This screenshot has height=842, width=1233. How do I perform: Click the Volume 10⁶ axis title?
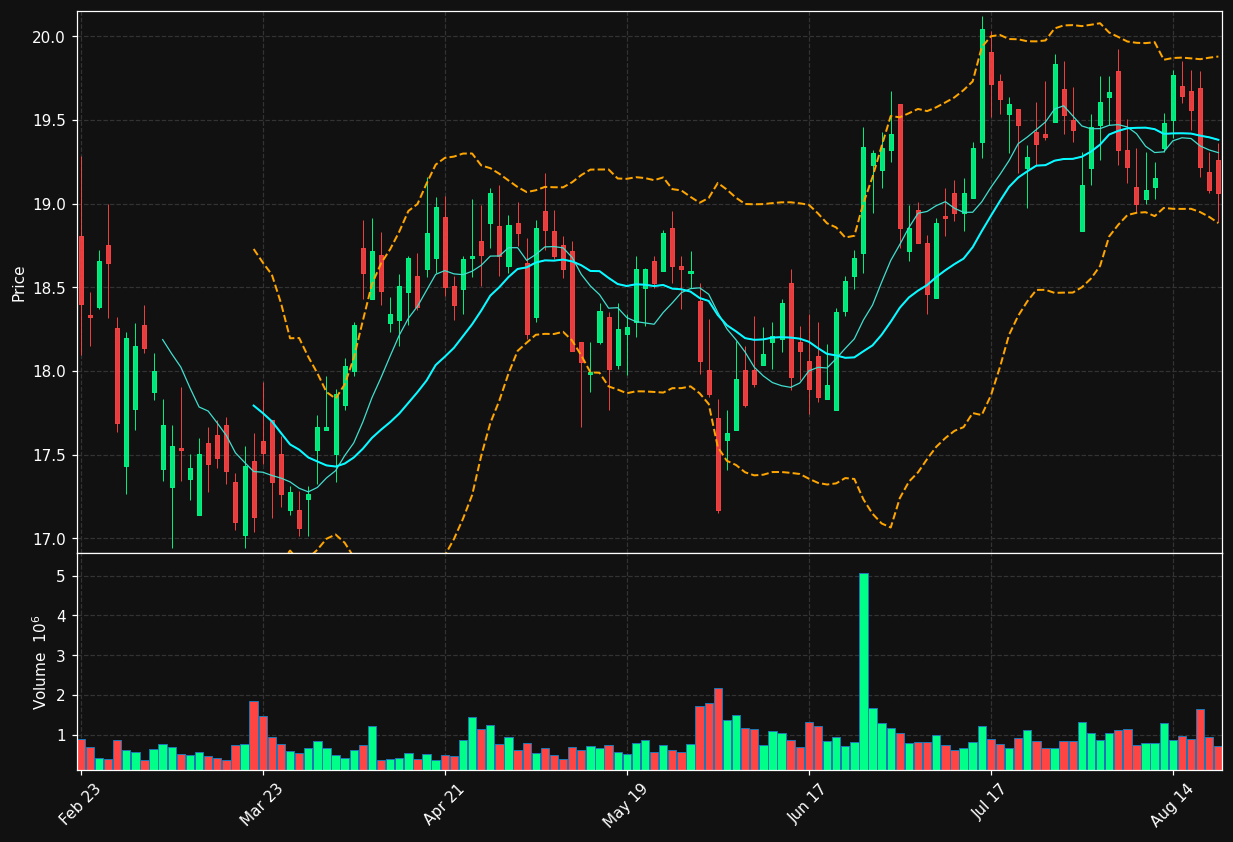point(41,662)
